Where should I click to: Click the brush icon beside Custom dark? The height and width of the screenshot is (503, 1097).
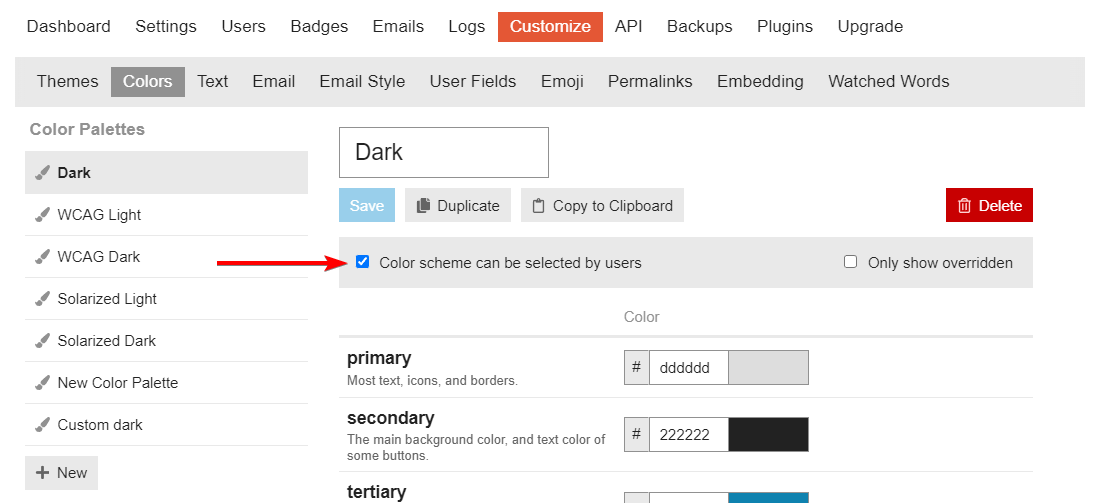click(43, 425)
